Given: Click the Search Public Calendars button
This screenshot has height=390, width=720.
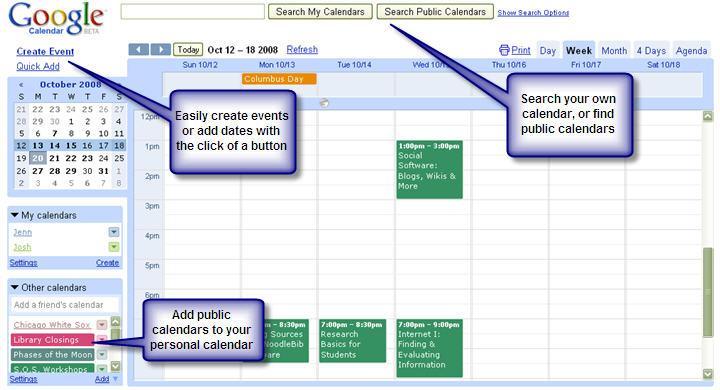Looking at the screenshot, I should (x=435, y=12).
